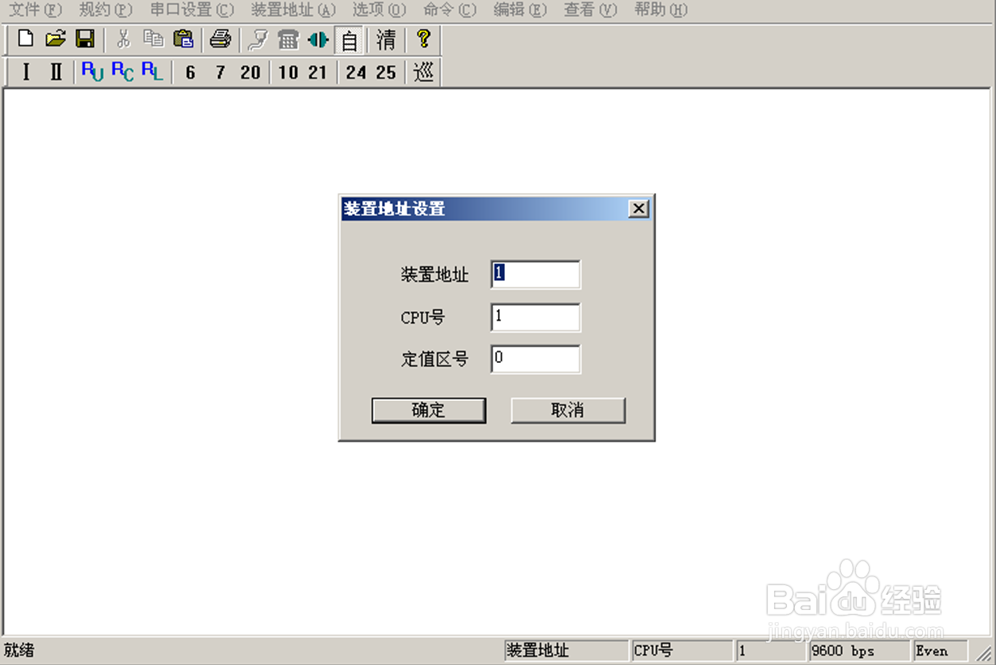Click the 清 clear toolbar button
The height and width of the screenshot is (665, 998).
[x=386, y=39]
